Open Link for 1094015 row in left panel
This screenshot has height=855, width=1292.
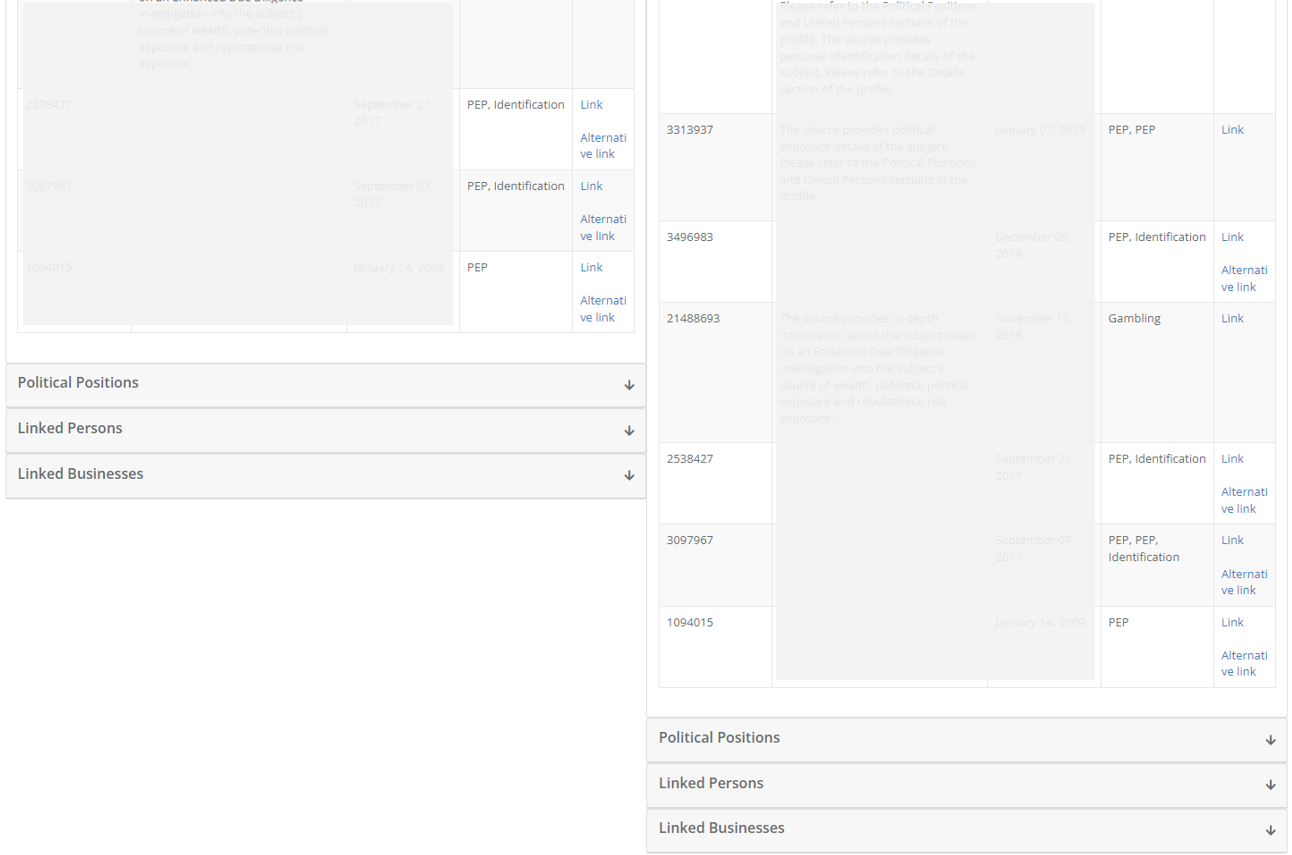click(x=591, y=267)
